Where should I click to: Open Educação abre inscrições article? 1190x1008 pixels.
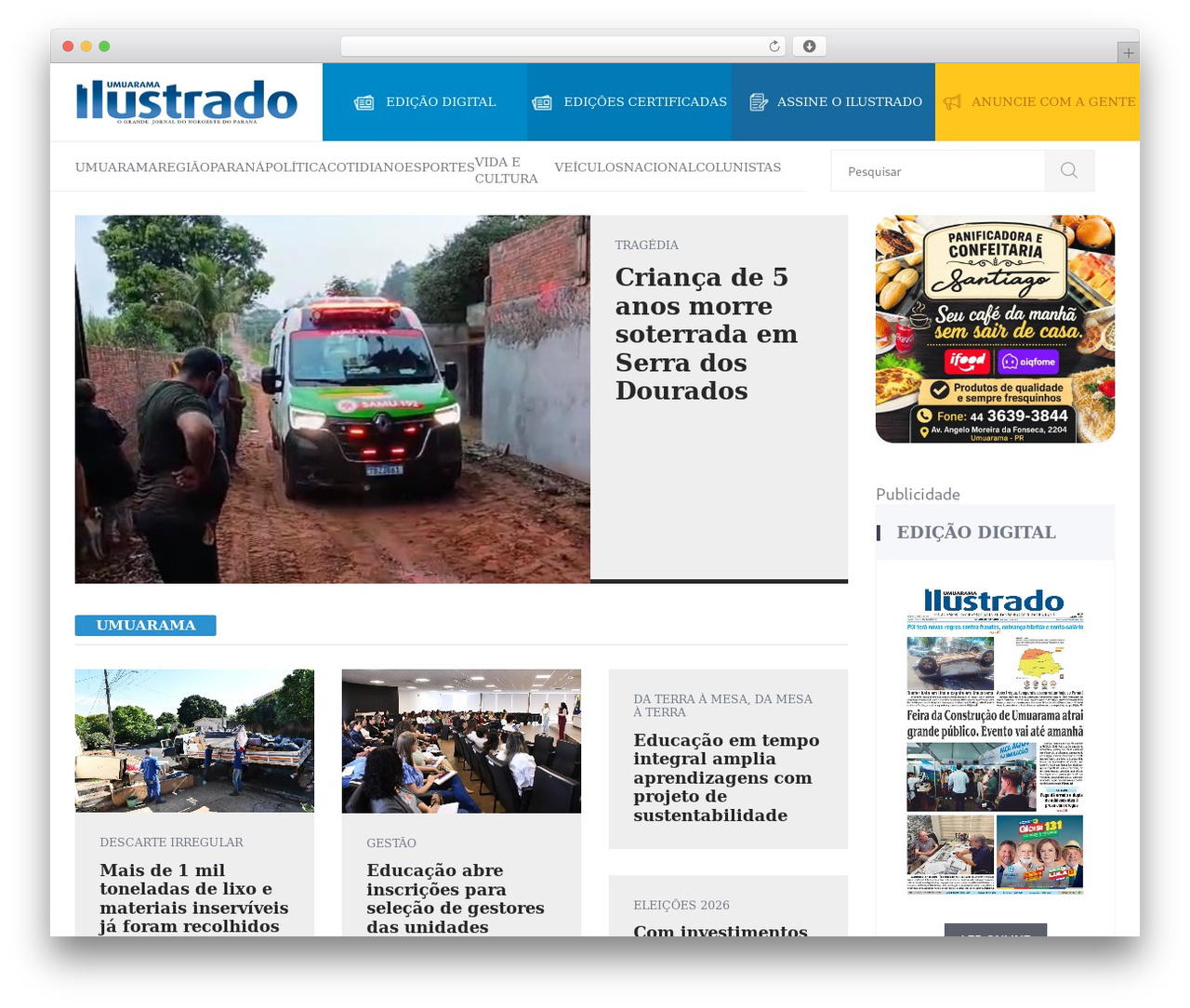click(x=456, y=898)
